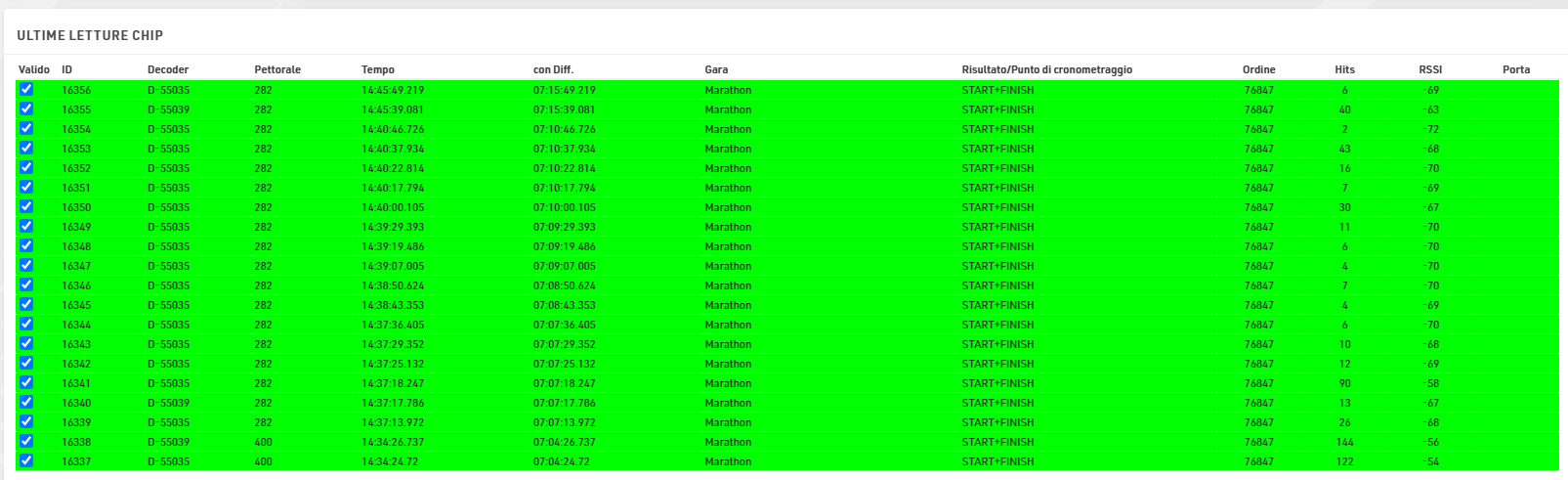Screen dimensions: 1568x480
Task: Click Risultato/Punto di cronometraggio column header
Action: [x=1046, y=69]
